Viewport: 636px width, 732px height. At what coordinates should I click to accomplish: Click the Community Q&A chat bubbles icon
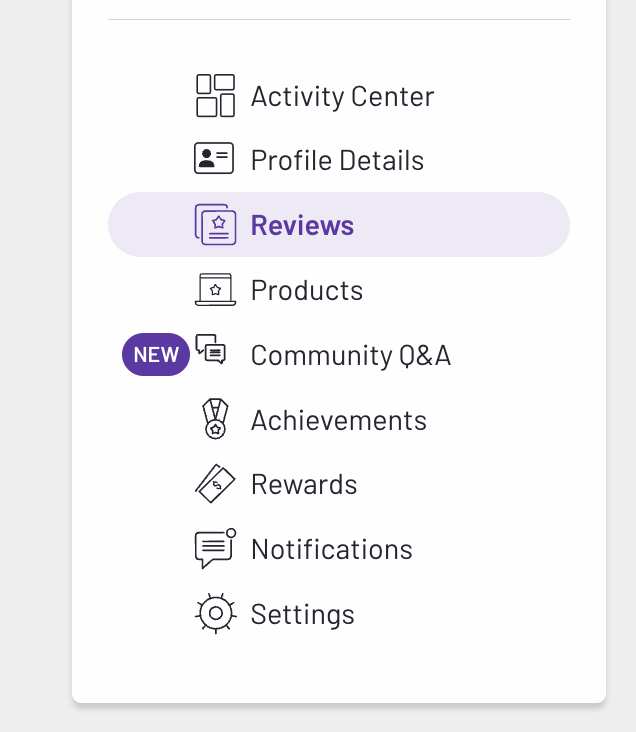[x=211, y=349]
